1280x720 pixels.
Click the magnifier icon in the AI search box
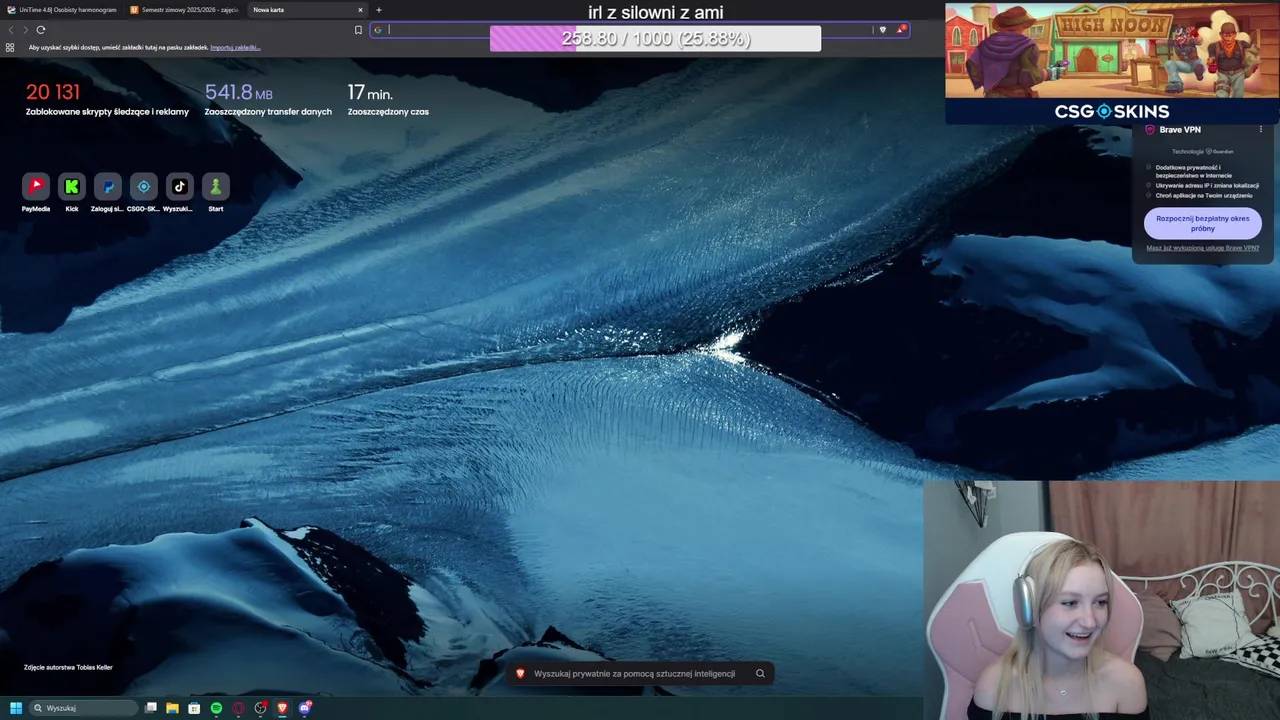[x=760, y=674]
